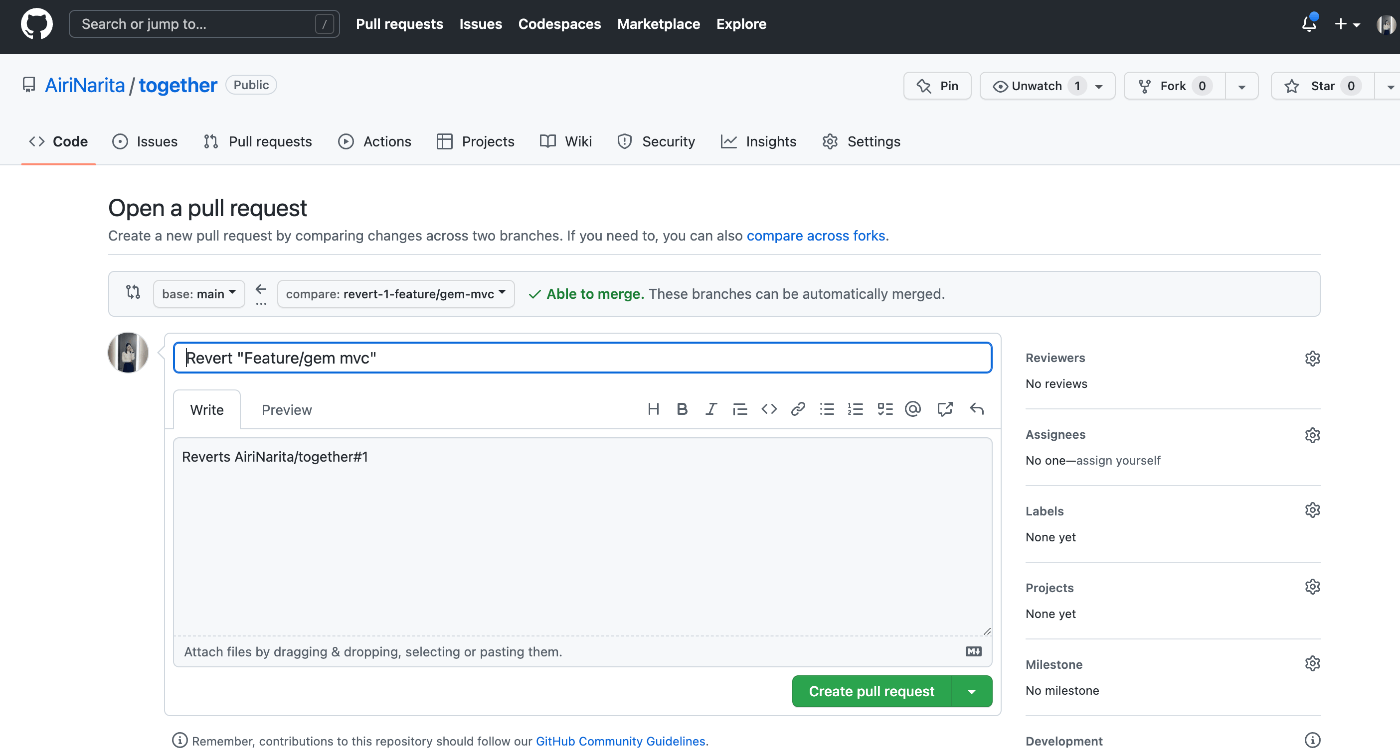Focus the Search or jump to field
1400x753 pixels.
point(204,24)
